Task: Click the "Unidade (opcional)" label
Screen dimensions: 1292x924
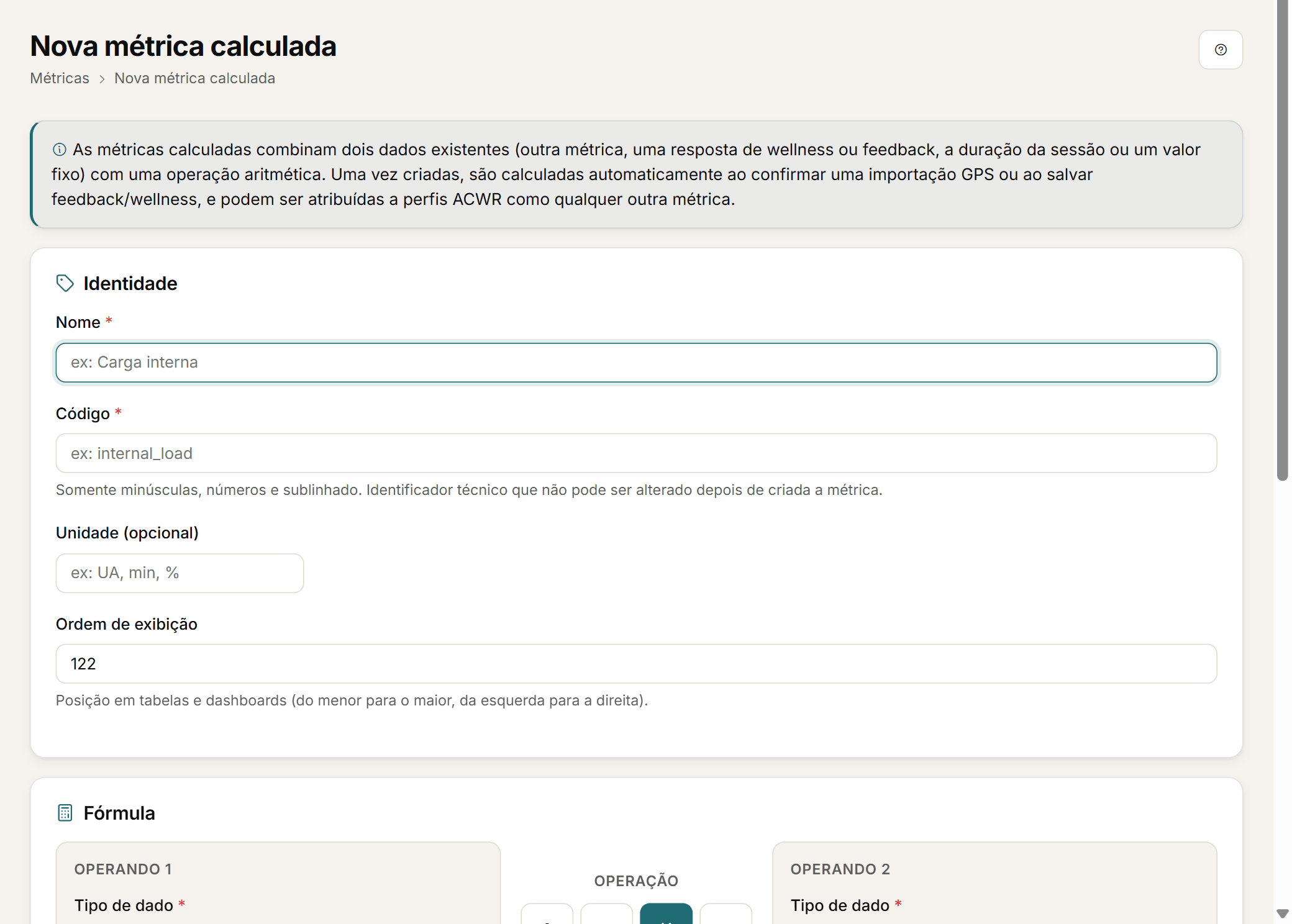Action: 127,533
